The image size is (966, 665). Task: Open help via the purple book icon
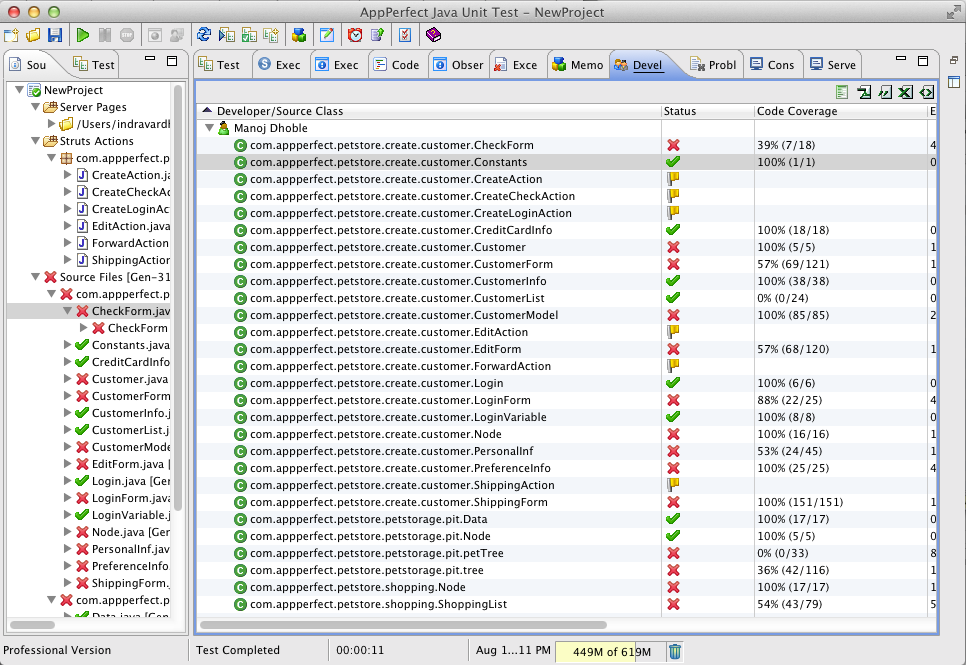tap(433, 35)
